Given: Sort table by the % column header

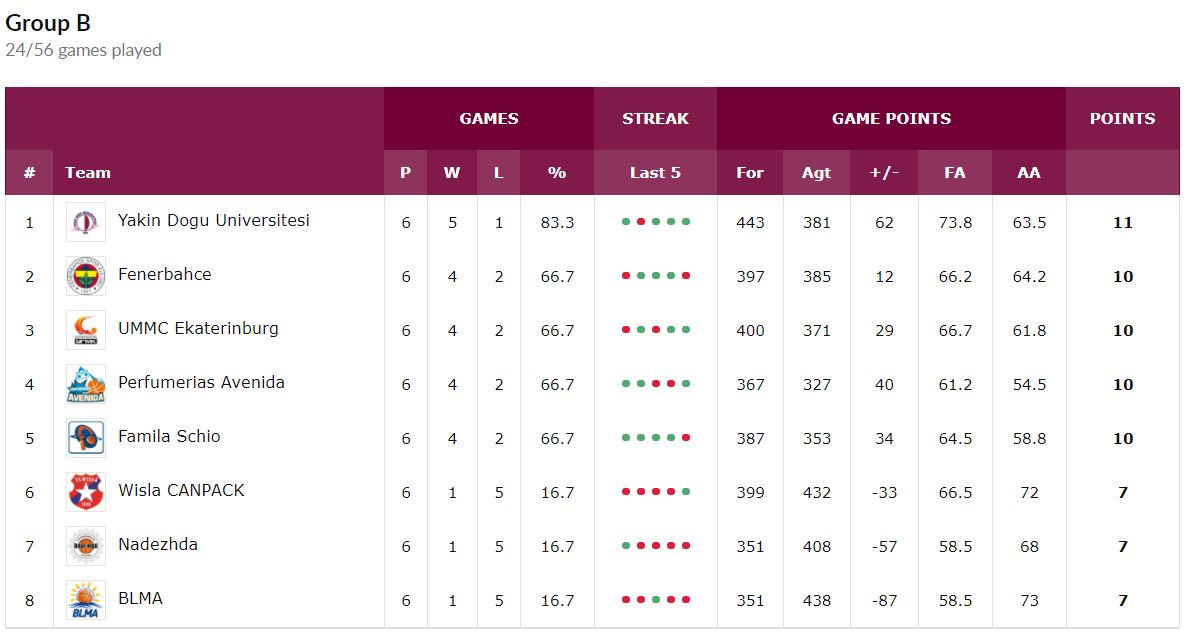Looking at the screenshot, I should point(557,173).
